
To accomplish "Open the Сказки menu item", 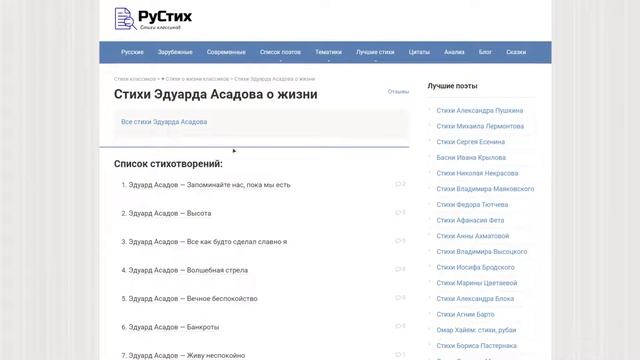I will [516, 52].
